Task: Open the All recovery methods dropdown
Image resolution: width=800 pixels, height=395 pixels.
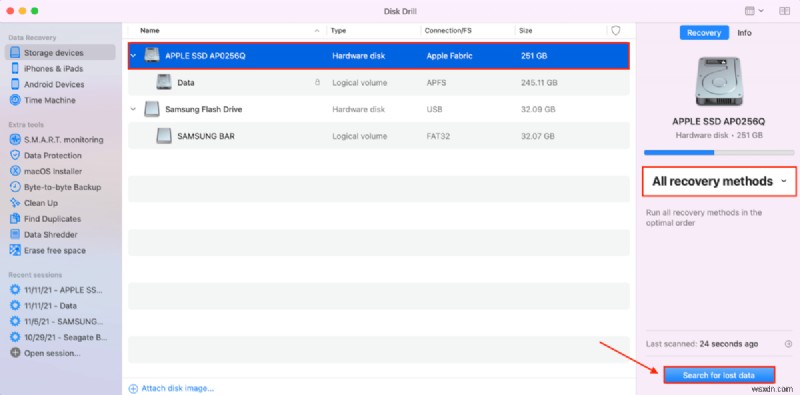Action: coord(719,181)
